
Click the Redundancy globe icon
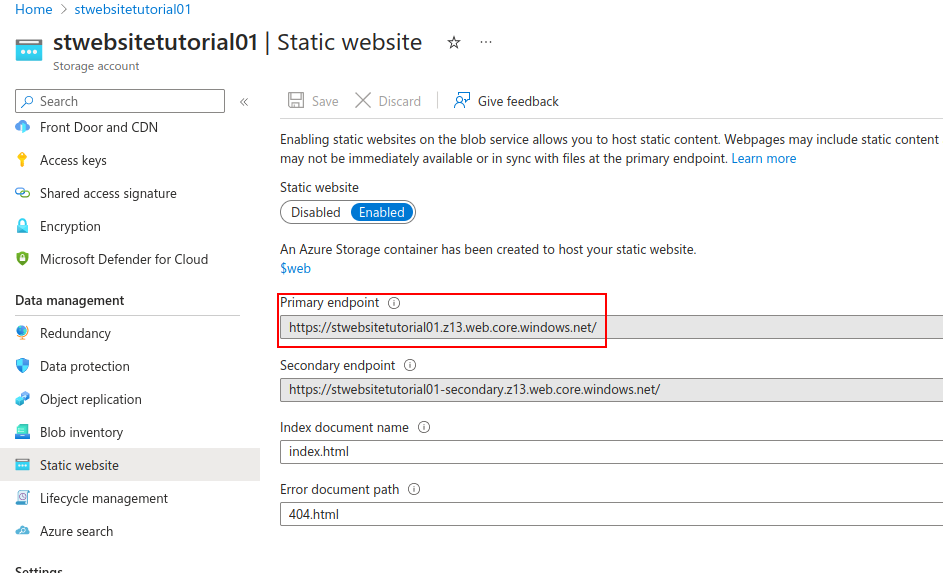coord(22,332)
